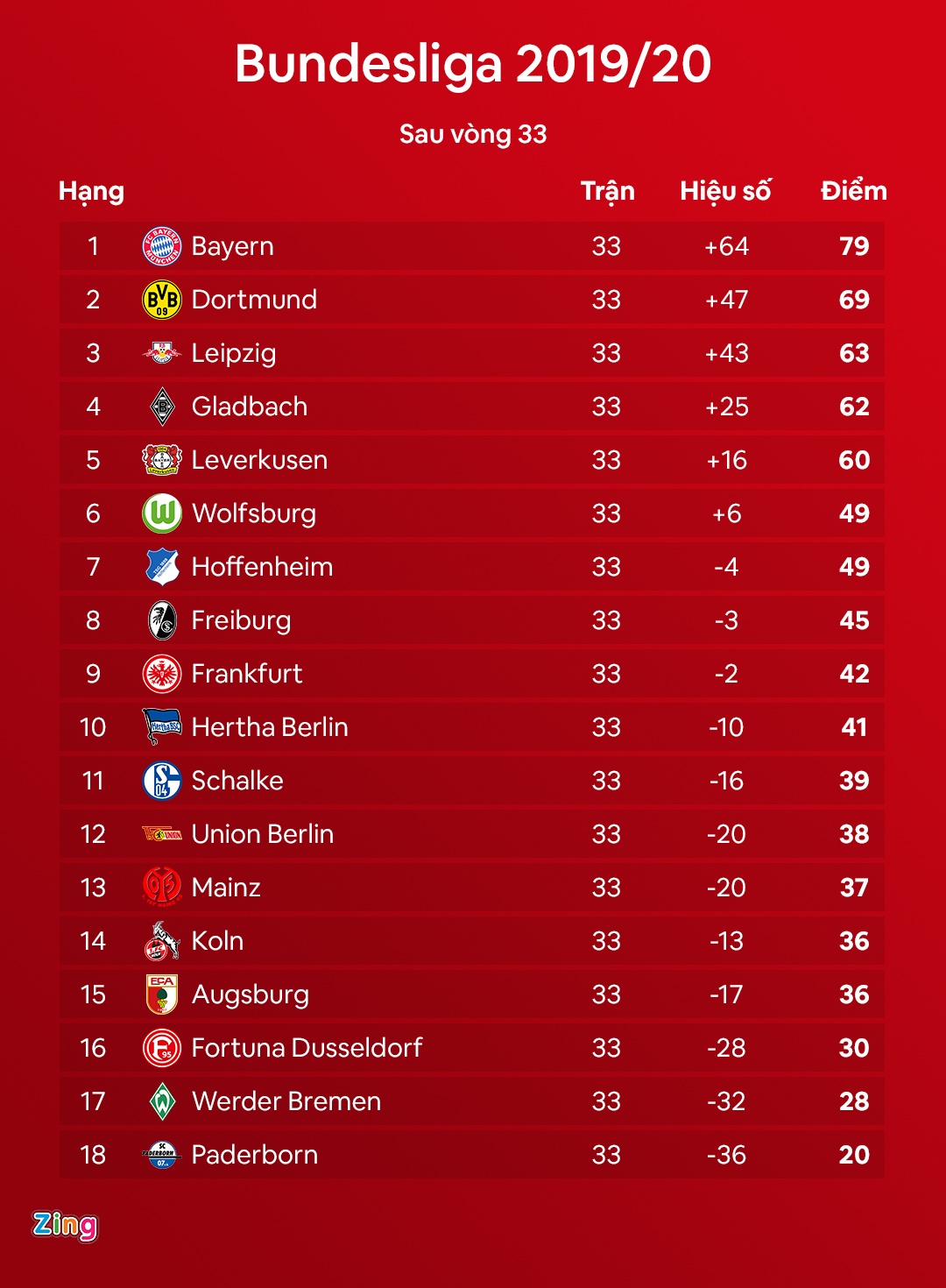Click Bayern's 79 points value
This screenshot has height=1288, width=946.
tap(854, 246)
